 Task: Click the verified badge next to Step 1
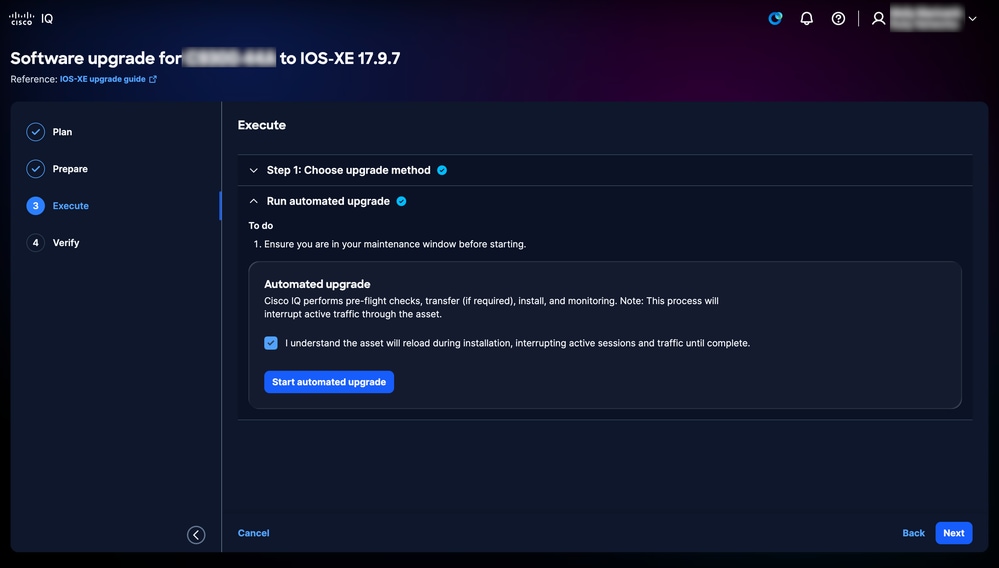point(442,170)
